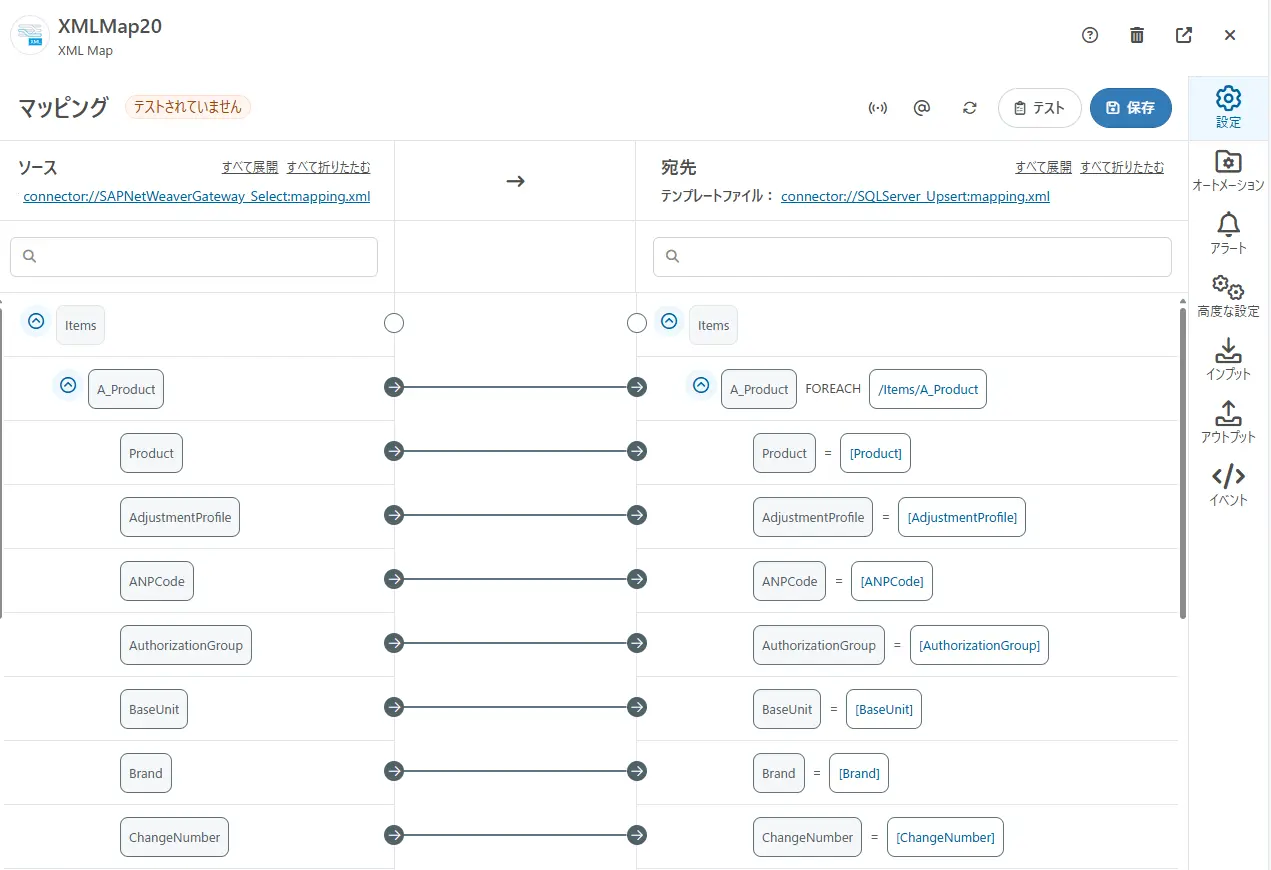Click the destination-side arrow connector for Brand
This screenshot has height=870, width=1271.
pos(637,771)
